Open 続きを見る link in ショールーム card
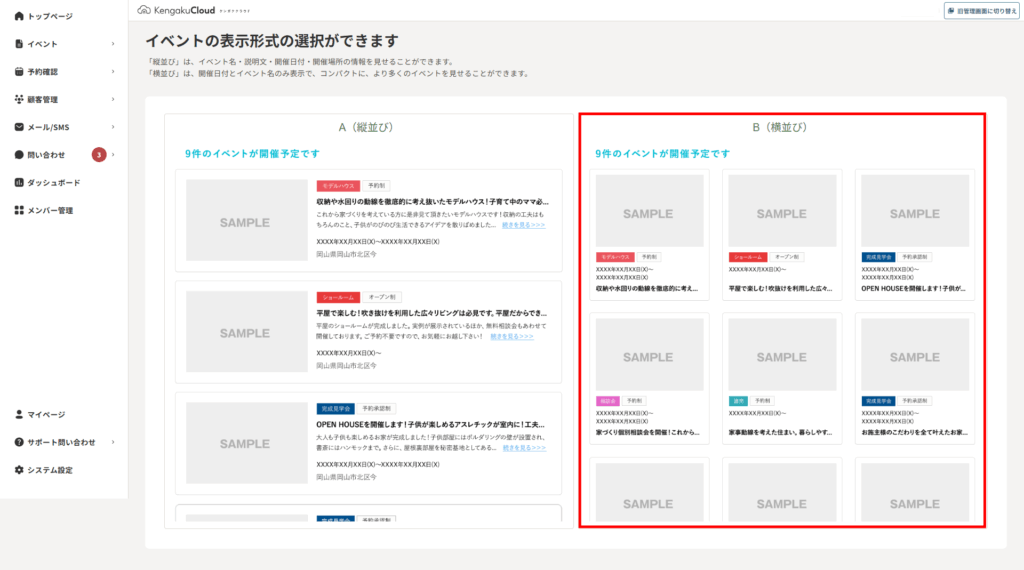Image resolution: width=1024 pixels, height=570 pixels. coord(512,336)
